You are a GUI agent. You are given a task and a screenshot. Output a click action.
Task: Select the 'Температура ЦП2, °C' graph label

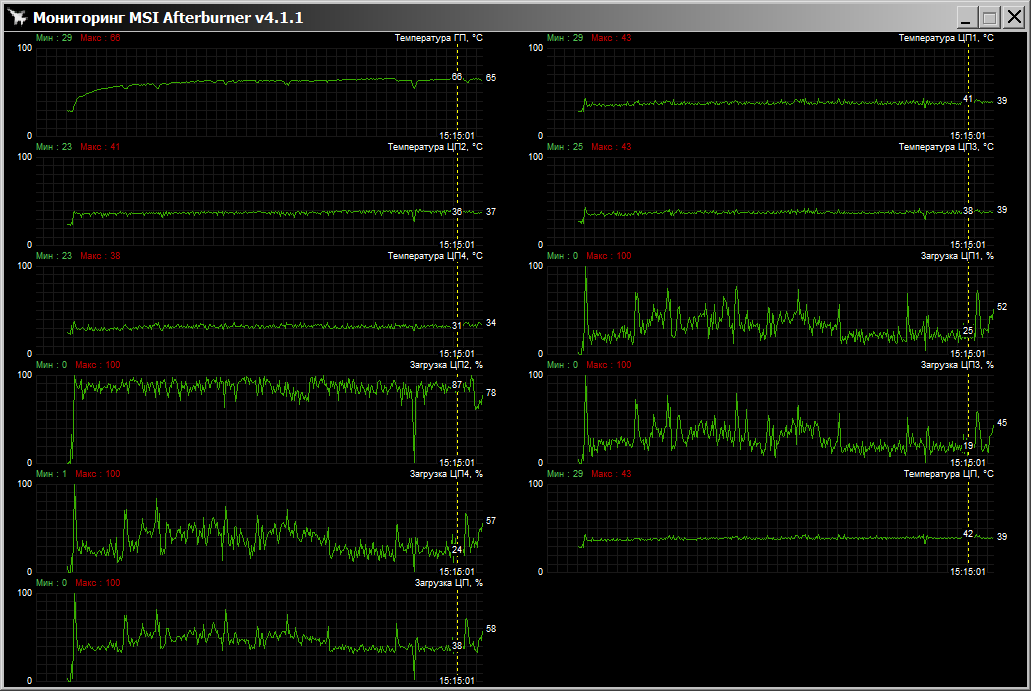pos(435,147)
